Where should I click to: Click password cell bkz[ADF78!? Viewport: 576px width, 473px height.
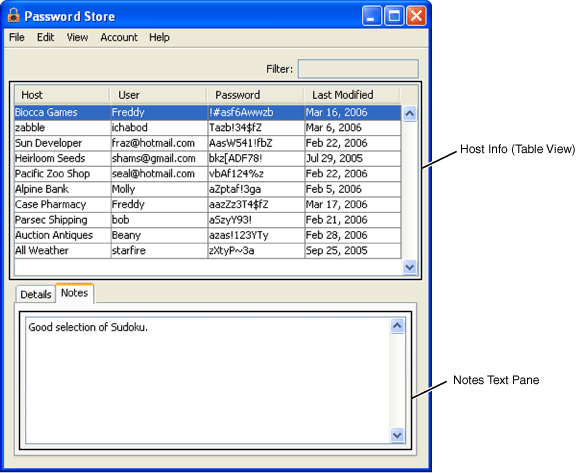(x=256, y=158)
